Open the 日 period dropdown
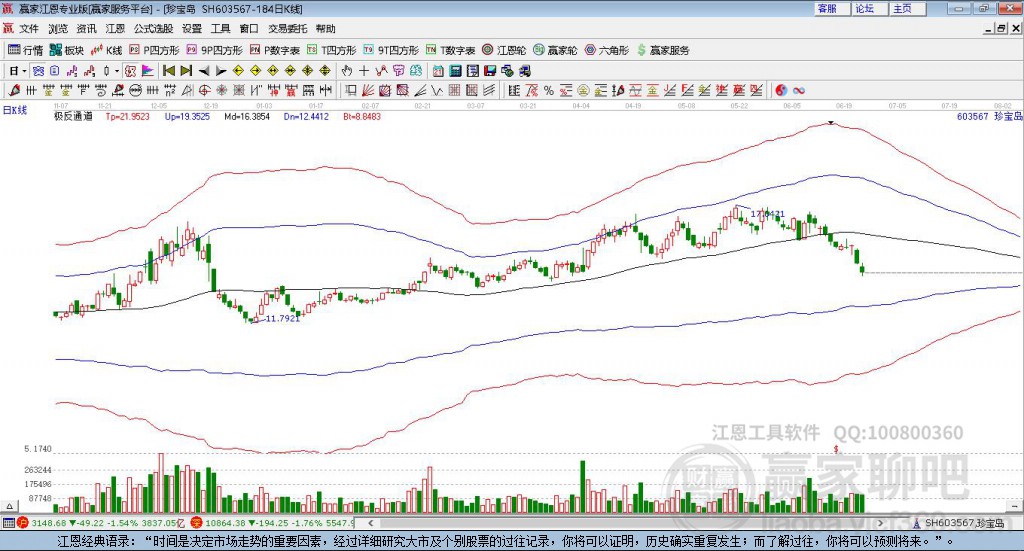This screenshot has width=1024, height=551. tap(18, 71)
